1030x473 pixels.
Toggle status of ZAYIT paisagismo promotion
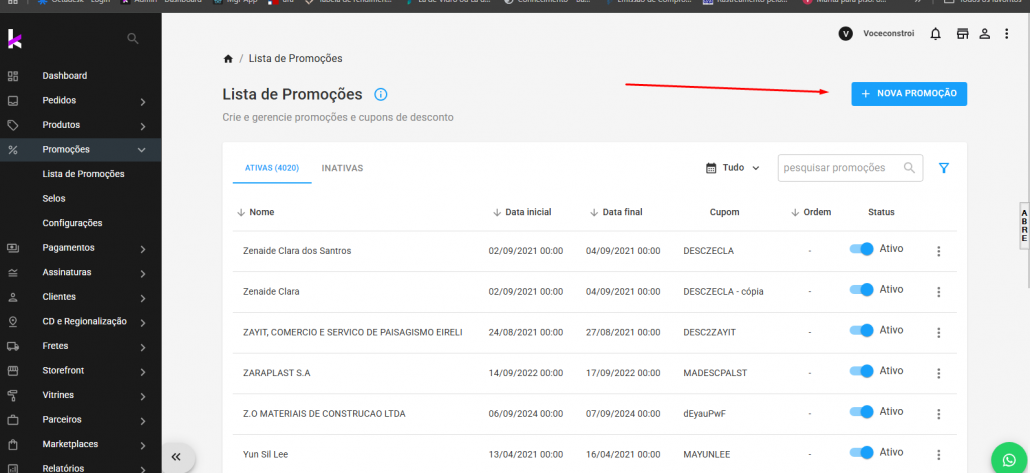(861, 330)
